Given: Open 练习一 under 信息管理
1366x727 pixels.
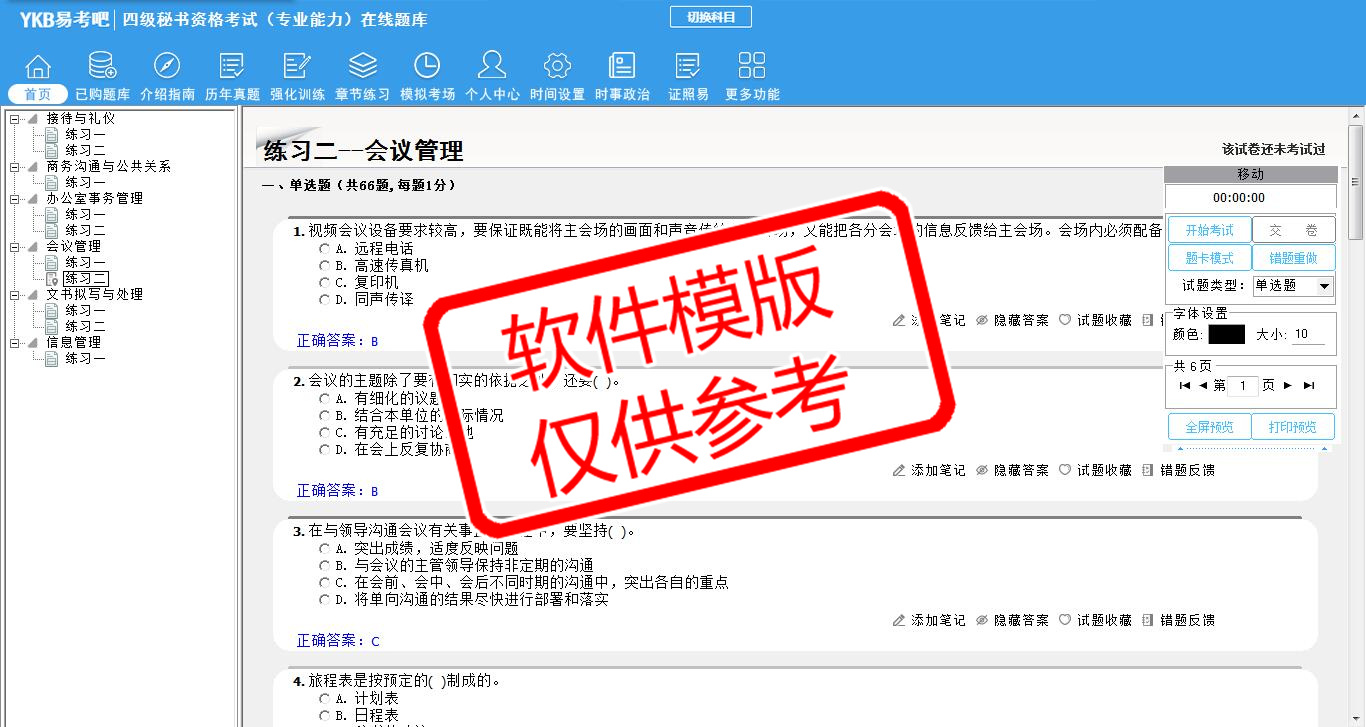Looking at the screenshot, I should 85,358.
